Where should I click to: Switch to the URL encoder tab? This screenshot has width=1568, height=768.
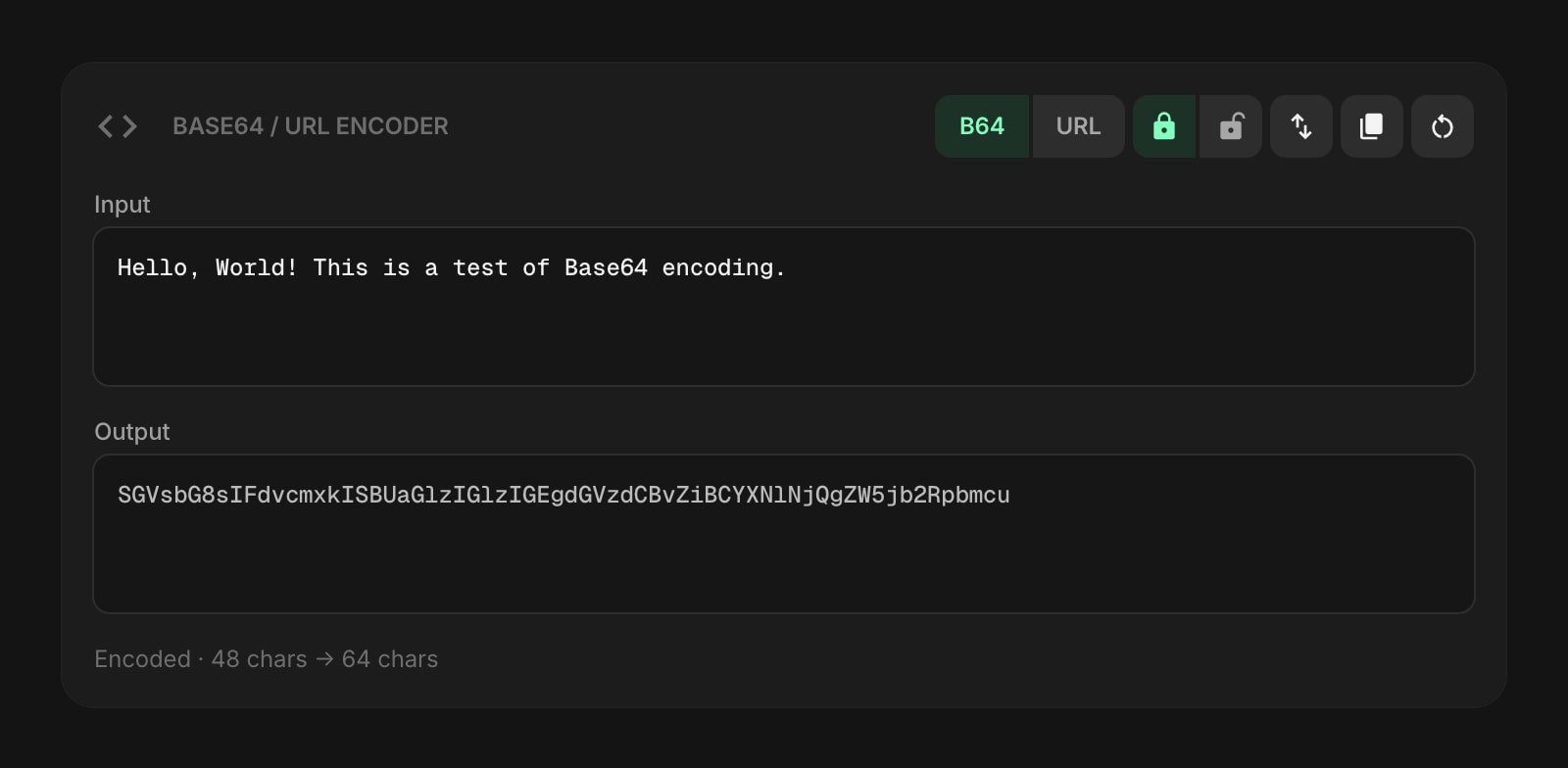click(1077, 126)
